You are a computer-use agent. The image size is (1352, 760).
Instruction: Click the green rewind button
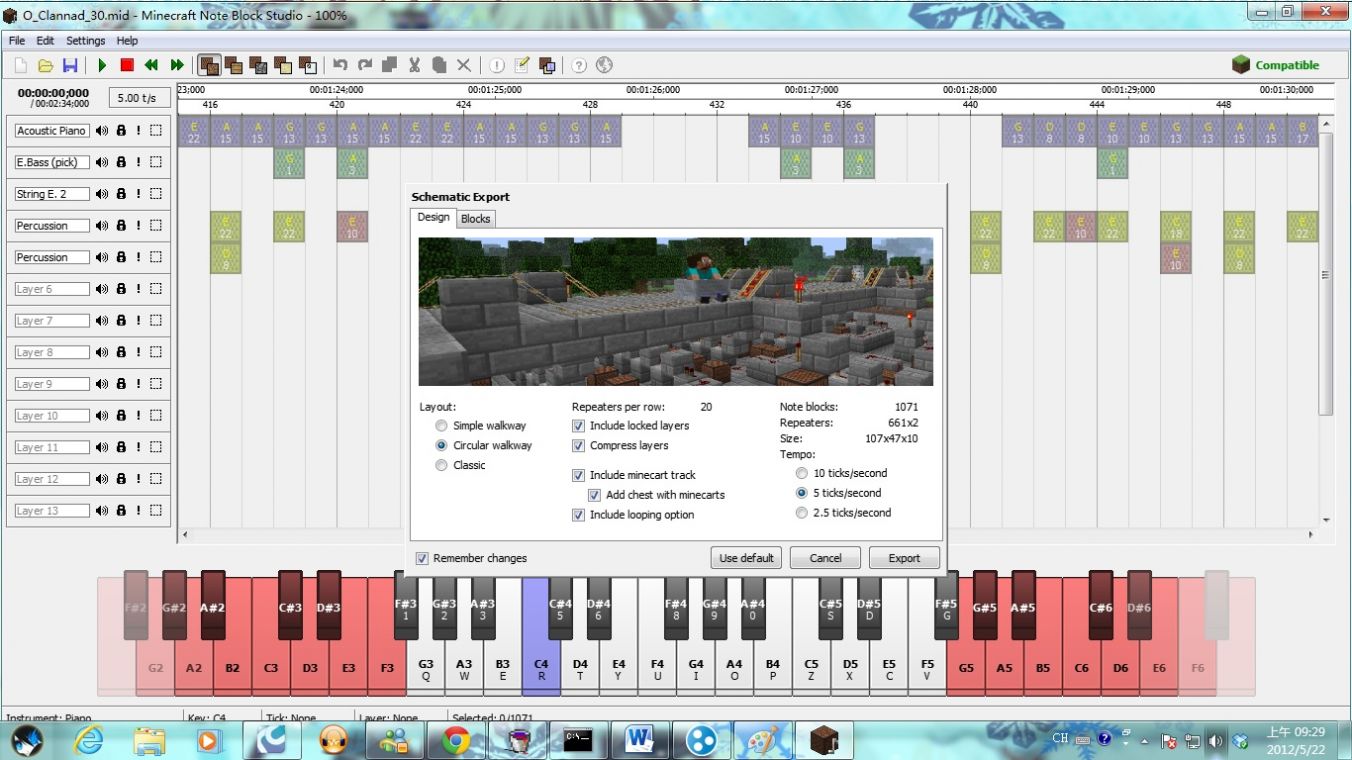click(x=151, y=65)
